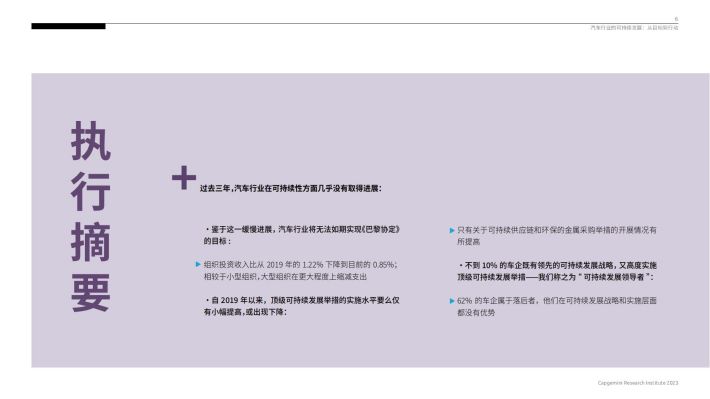The width and height of the screenshot is (710, 399).
Task: Click the large title character 行
Action: 91,192
